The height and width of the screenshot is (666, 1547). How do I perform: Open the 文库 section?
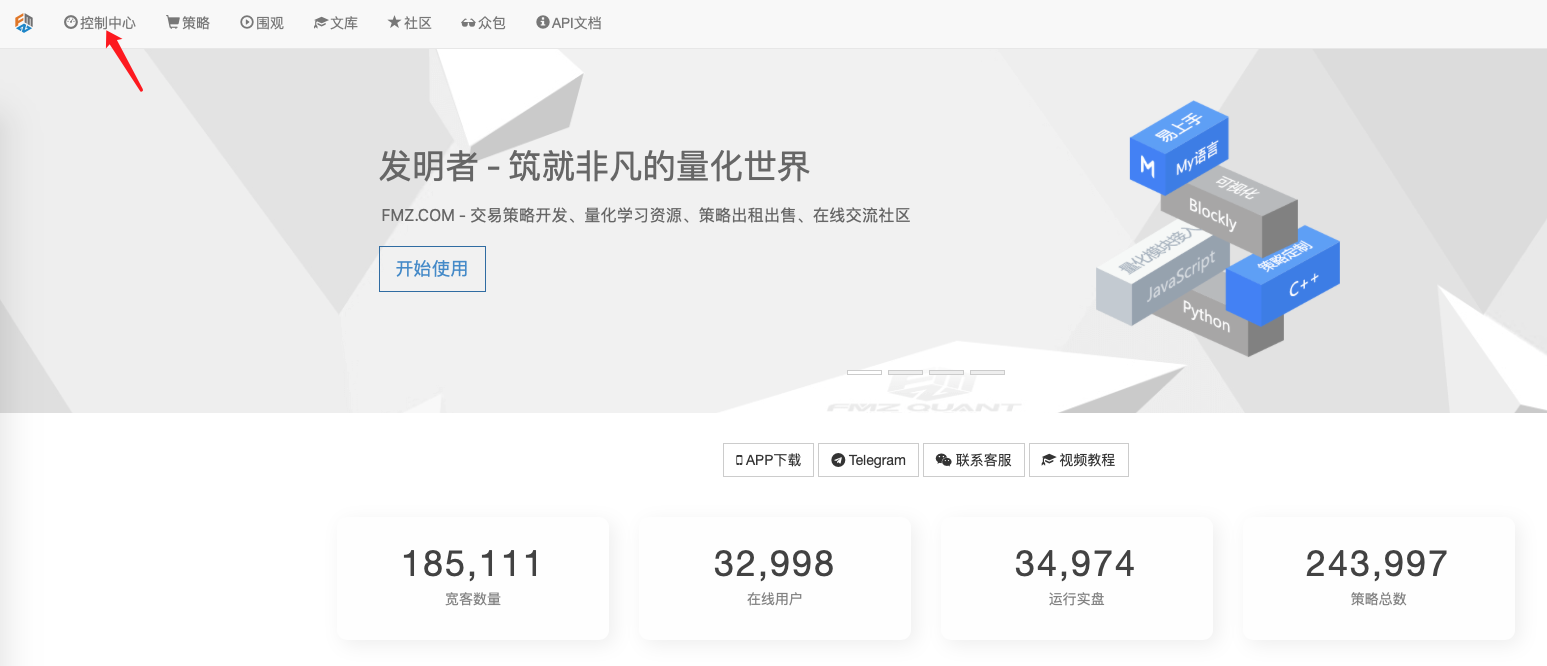point(335,23)
